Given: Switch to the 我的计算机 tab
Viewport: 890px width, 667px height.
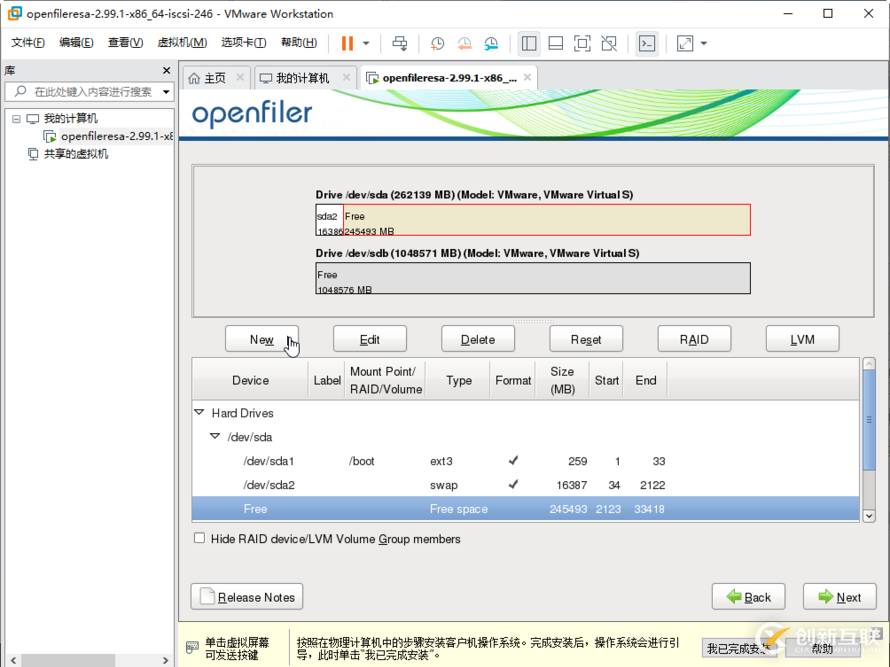Looking at the screenshot, I should (302, 78).
